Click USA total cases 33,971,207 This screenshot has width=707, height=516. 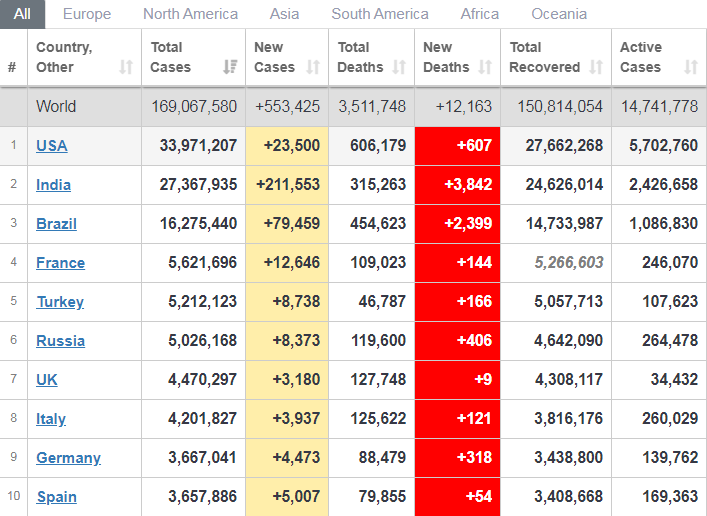tap(198, 146)
